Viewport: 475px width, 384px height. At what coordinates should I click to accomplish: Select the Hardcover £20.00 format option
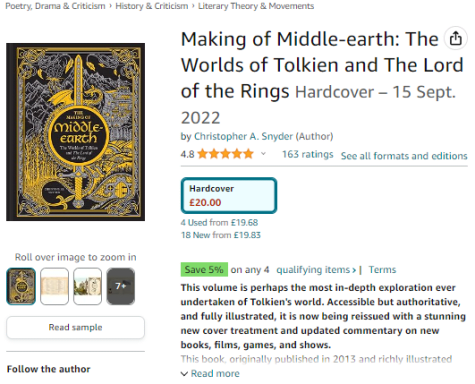pos(229,196)
